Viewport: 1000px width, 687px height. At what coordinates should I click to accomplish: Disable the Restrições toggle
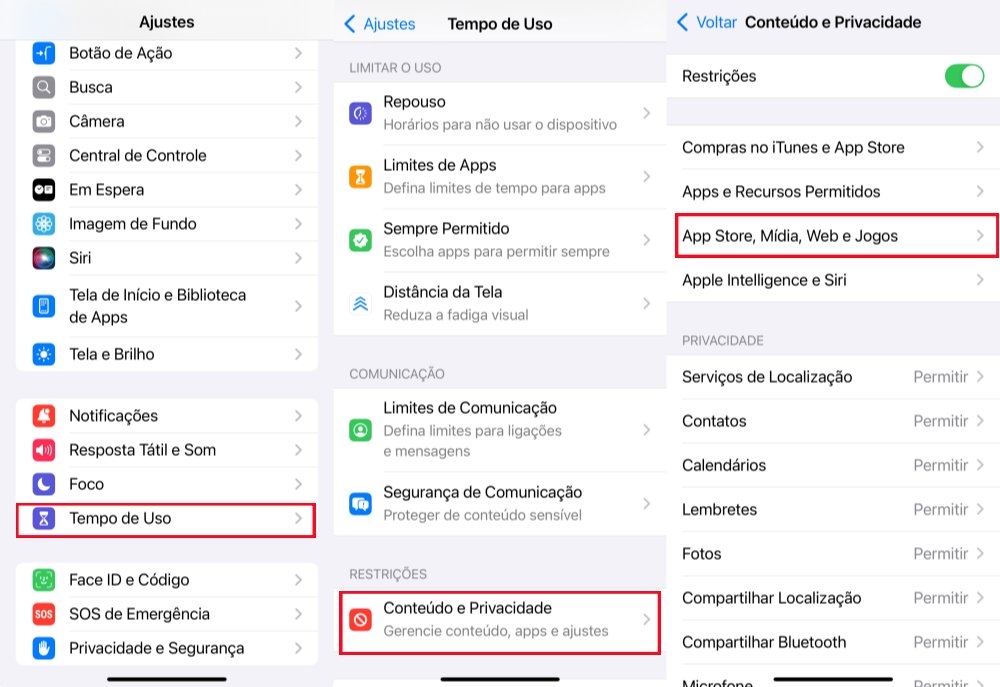coord(963,76)
